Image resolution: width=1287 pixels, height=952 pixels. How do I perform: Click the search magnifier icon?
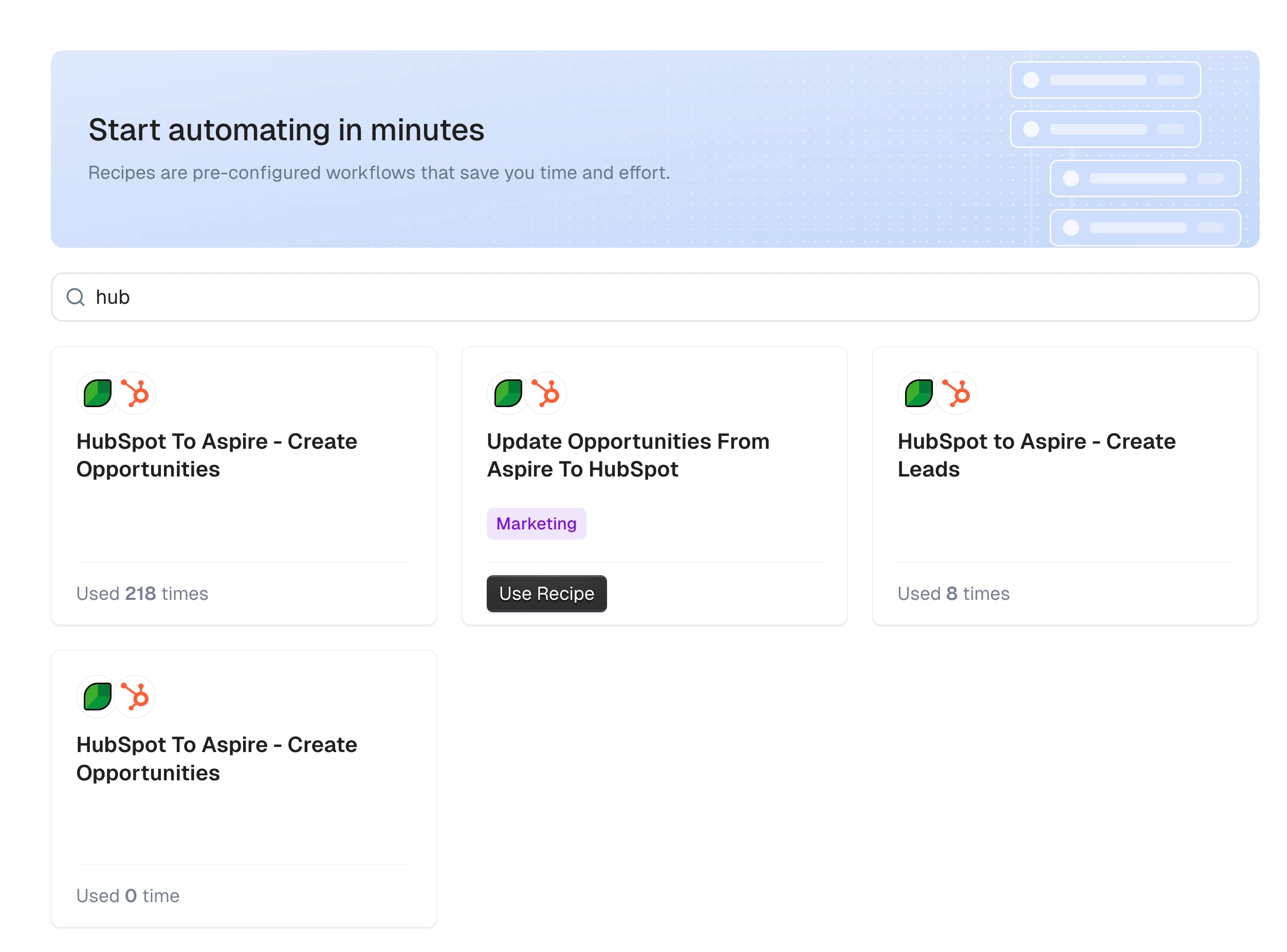pyautogui.click(x=76, y=297)
